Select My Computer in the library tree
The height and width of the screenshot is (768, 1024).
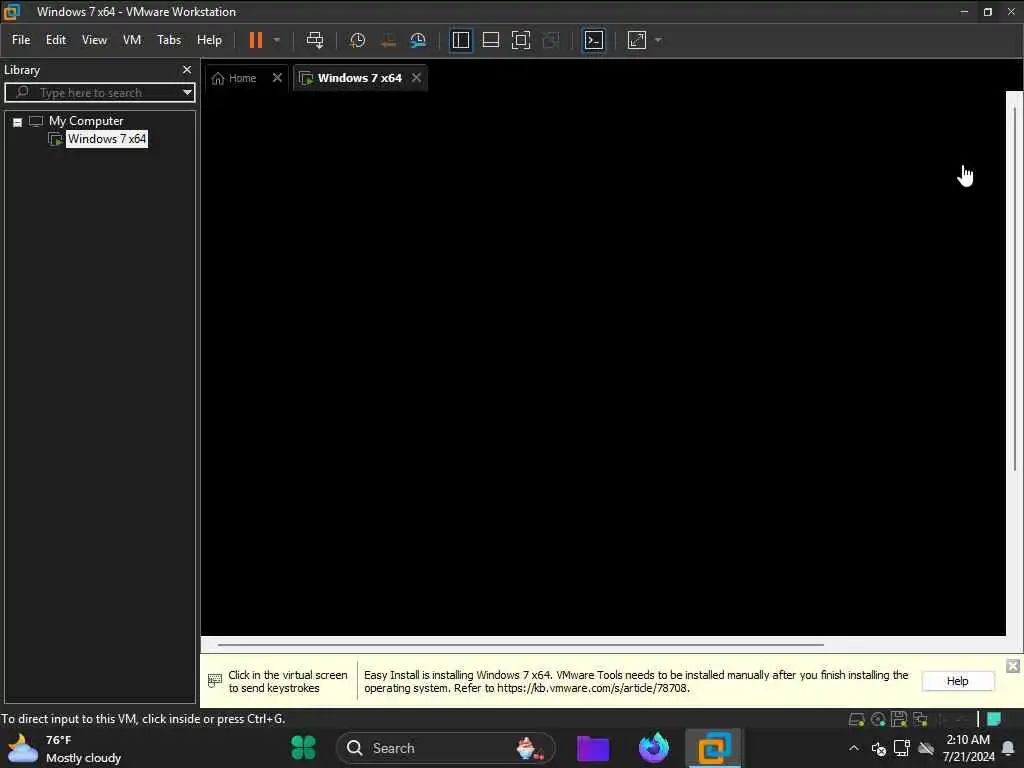click(x=86, y=121)
